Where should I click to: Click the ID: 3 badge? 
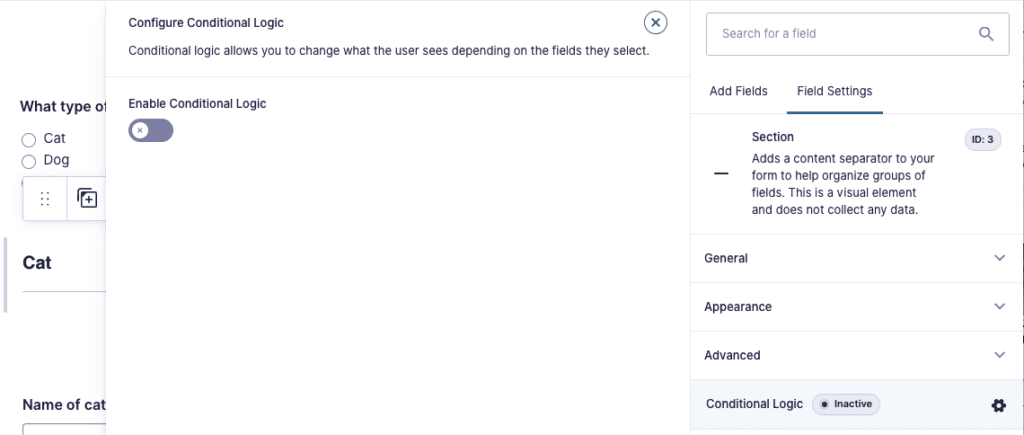click(x=982, y=139)
